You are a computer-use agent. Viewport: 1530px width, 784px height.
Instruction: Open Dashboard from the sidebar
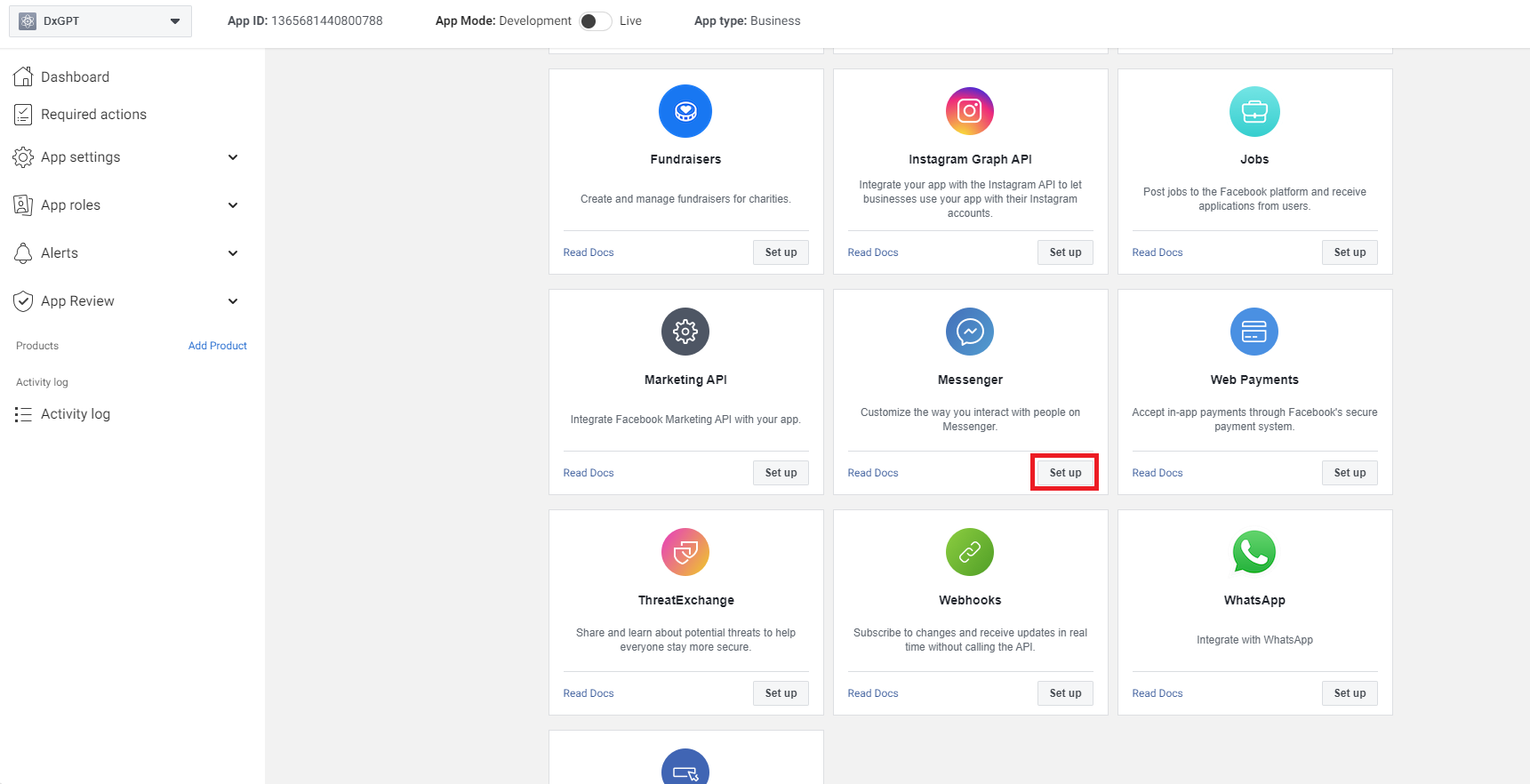[x=75, y=77]
